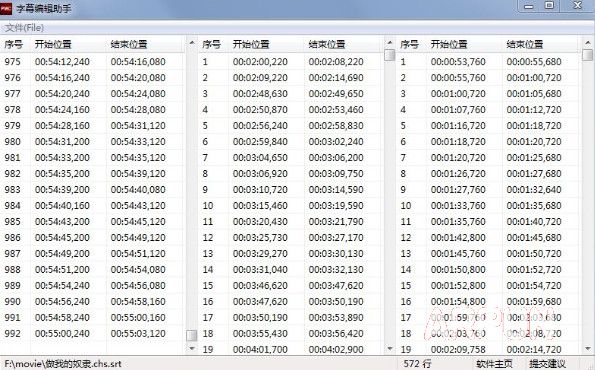Select row 987 in left list
This screenshot has width=595, height=370.
93,253
